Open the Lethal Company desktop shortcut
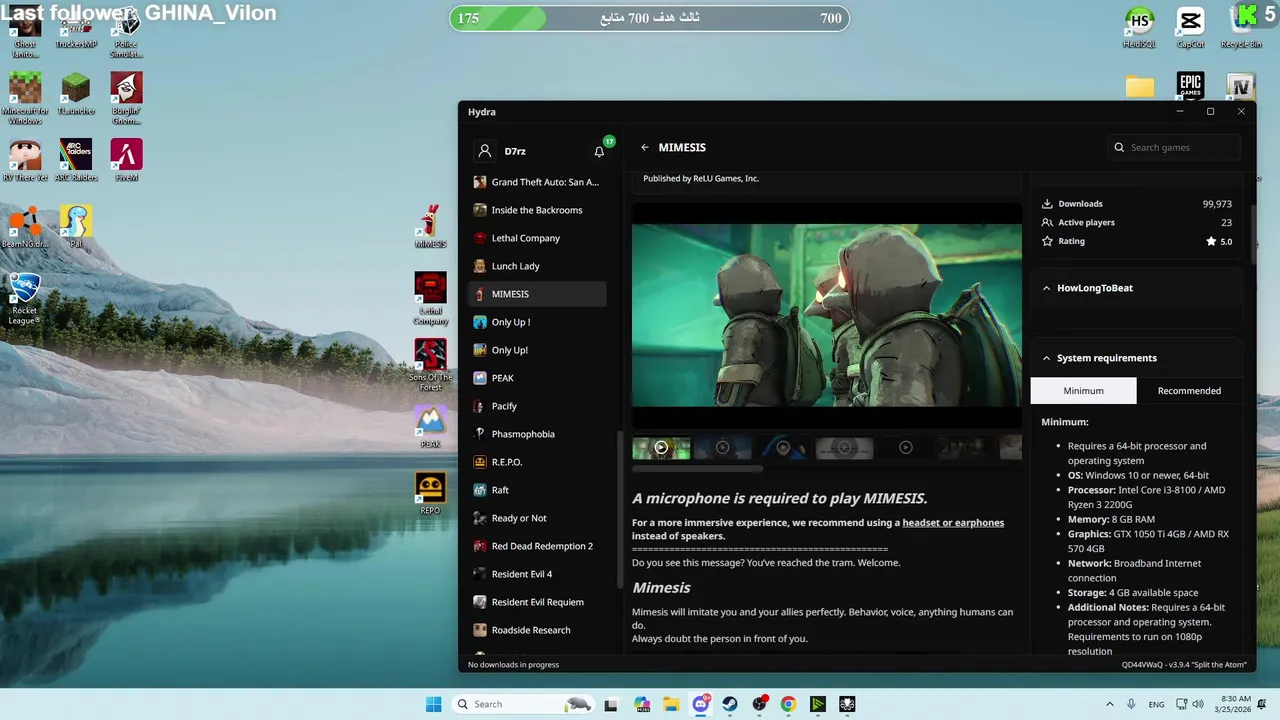The height and width of the screenshot is (720, 1280). (x=430, y=299)
